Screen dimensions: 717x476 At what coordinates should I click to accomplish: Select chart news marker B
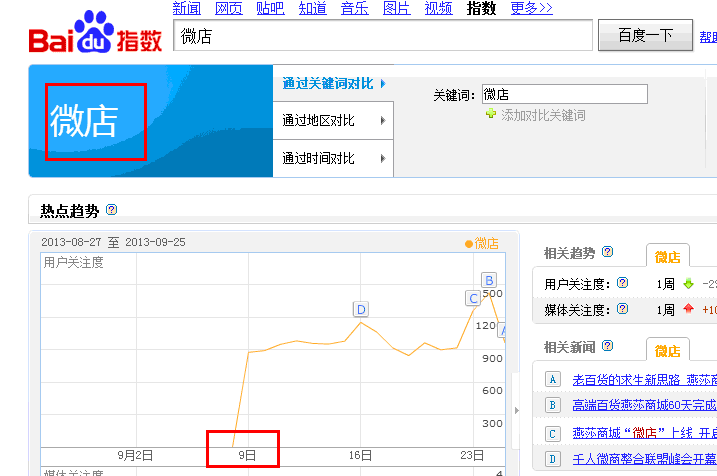pos(489,280)
